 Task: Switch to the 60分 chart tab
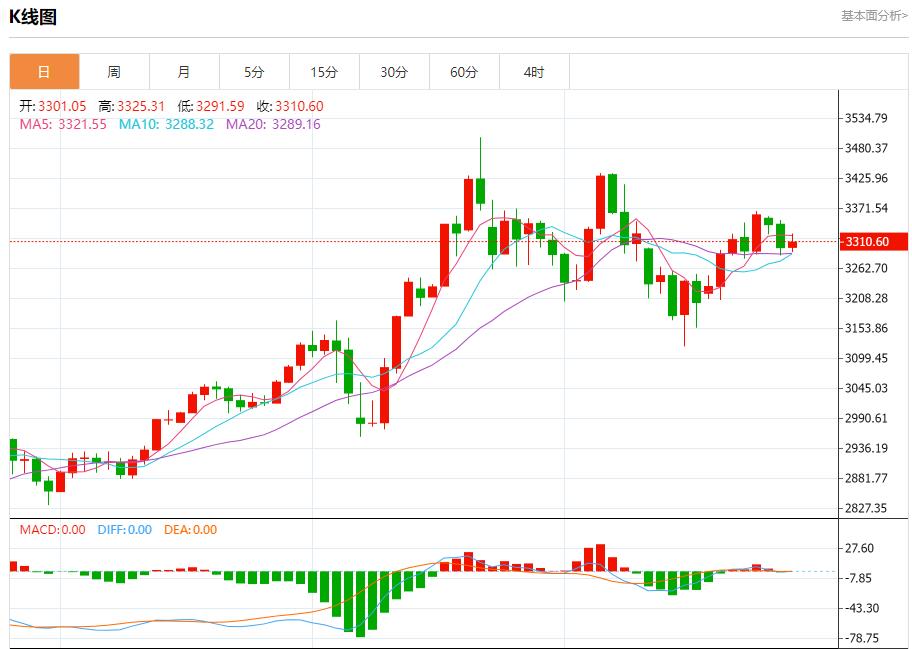point(464,72)
